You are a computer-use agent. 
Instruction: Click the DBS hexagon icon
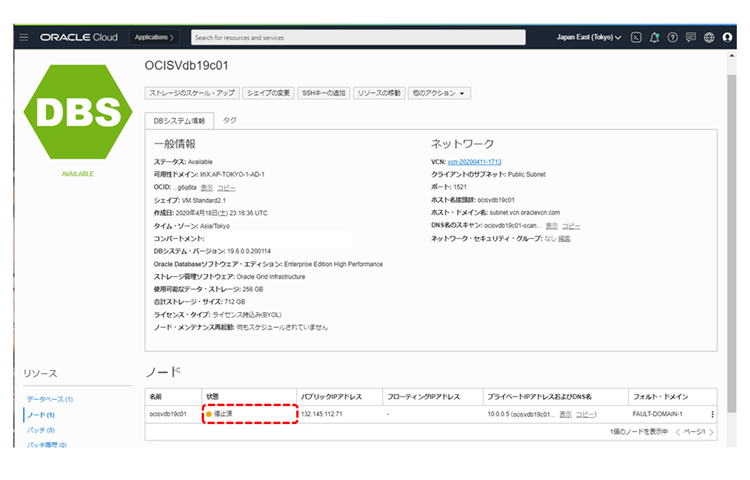coord(78,112)
